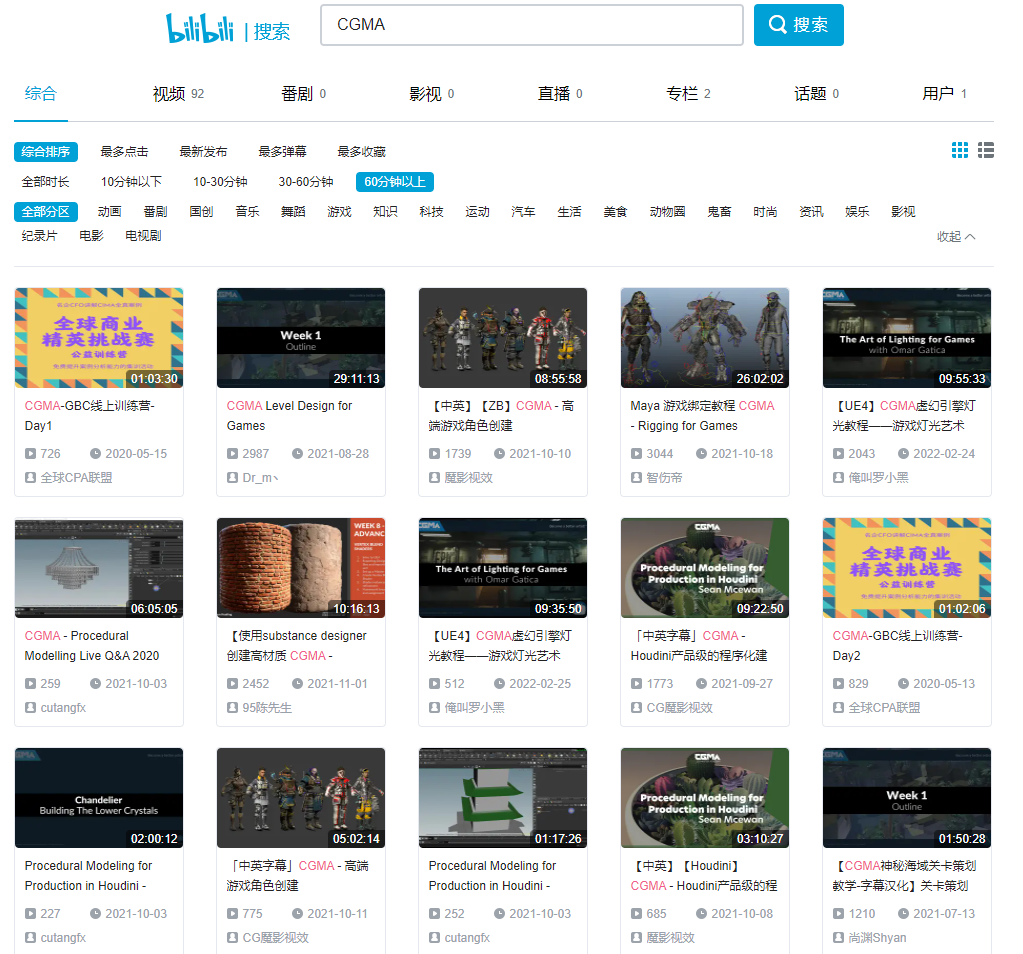Click uploader icon beside Dr_m
The image size is (1023, 954).
click(232, 478)
